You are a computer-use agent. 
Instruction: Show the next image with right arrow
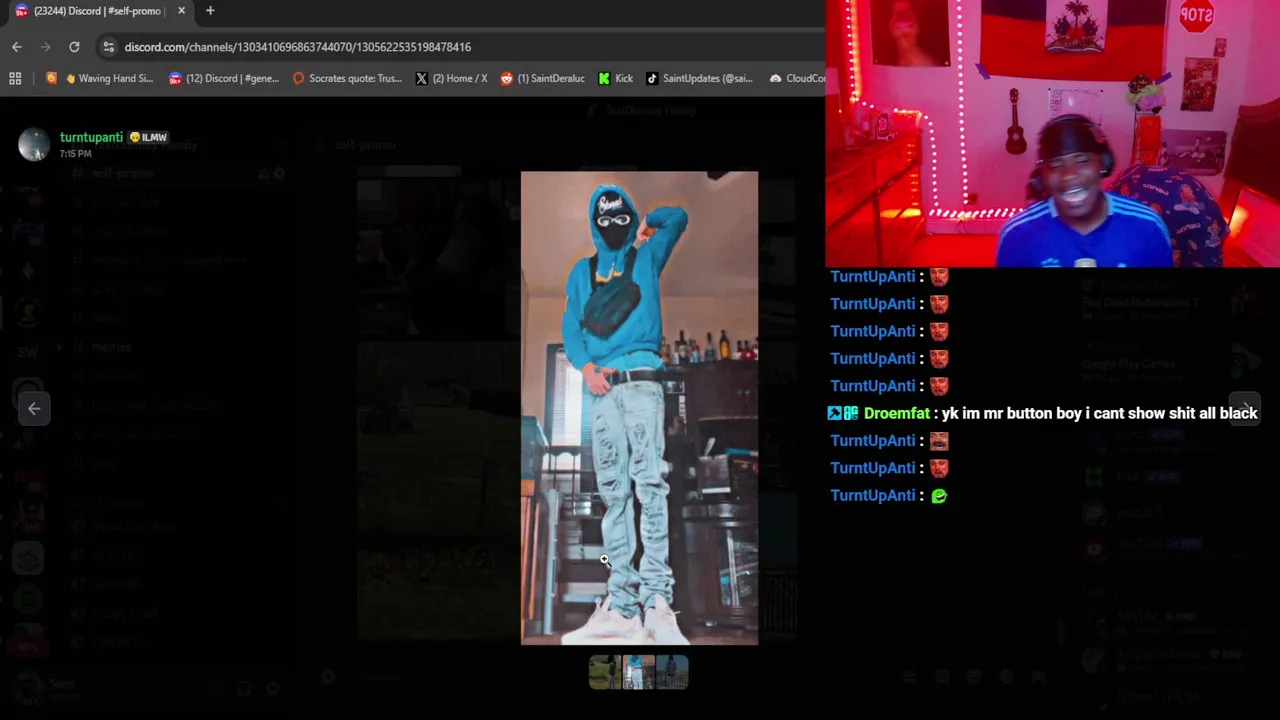tap(1244, 408)
